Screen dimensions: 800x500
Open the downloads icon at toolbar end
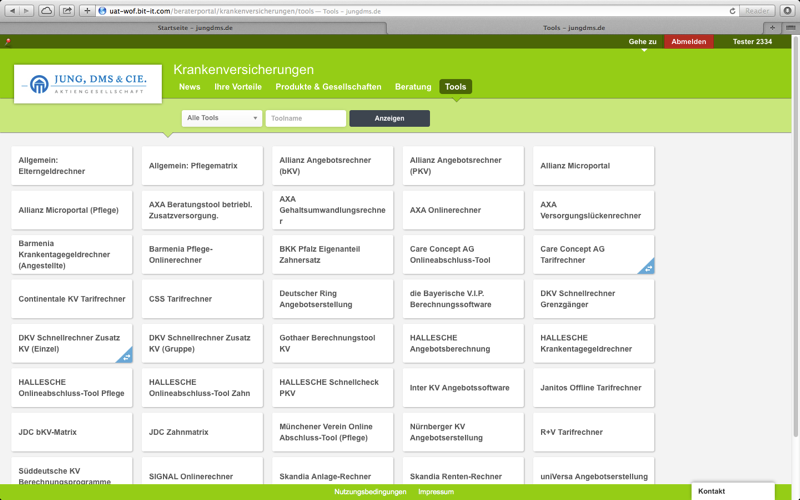[x=787, y=11]
